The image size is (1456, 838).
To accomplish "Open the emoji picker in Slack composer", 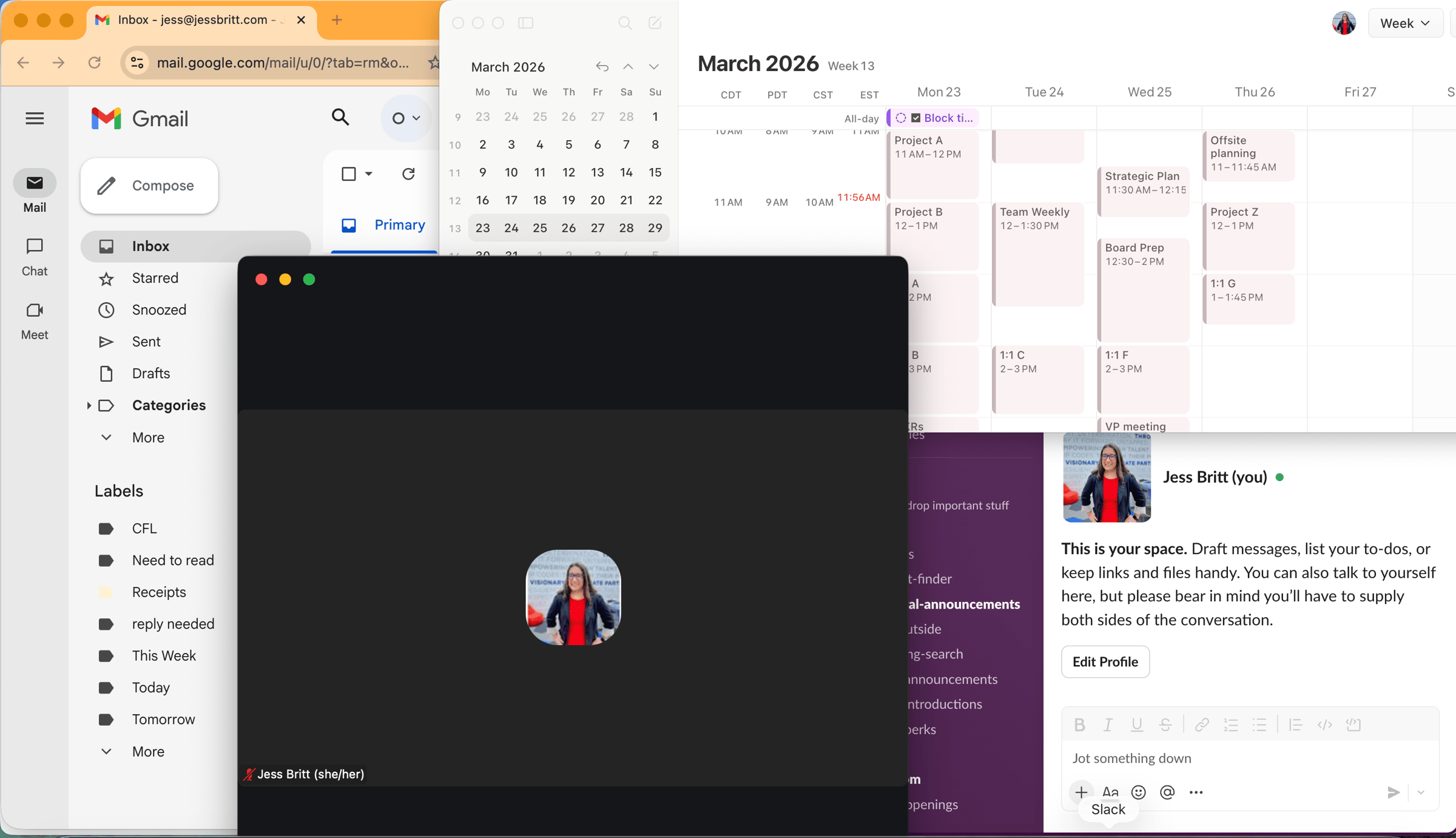I will tap(1137, 792).
